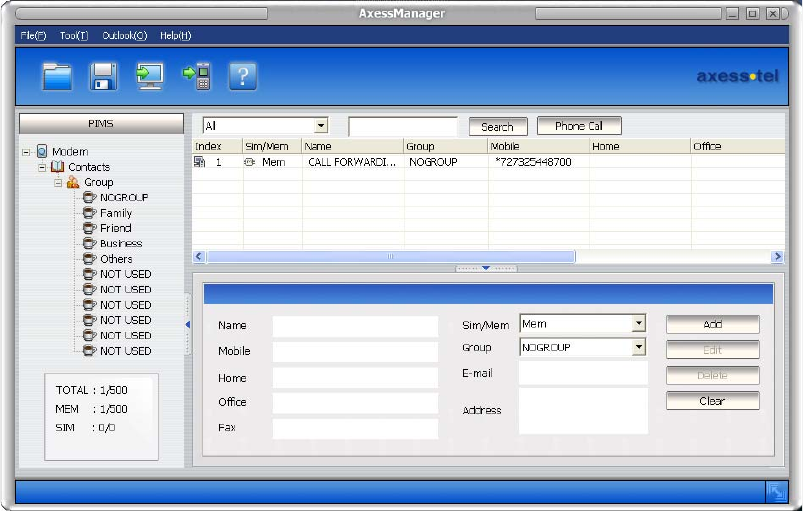Viewport: 803px width, 511px height.
Task: Open the Help menu
Action: pos(176,35)
